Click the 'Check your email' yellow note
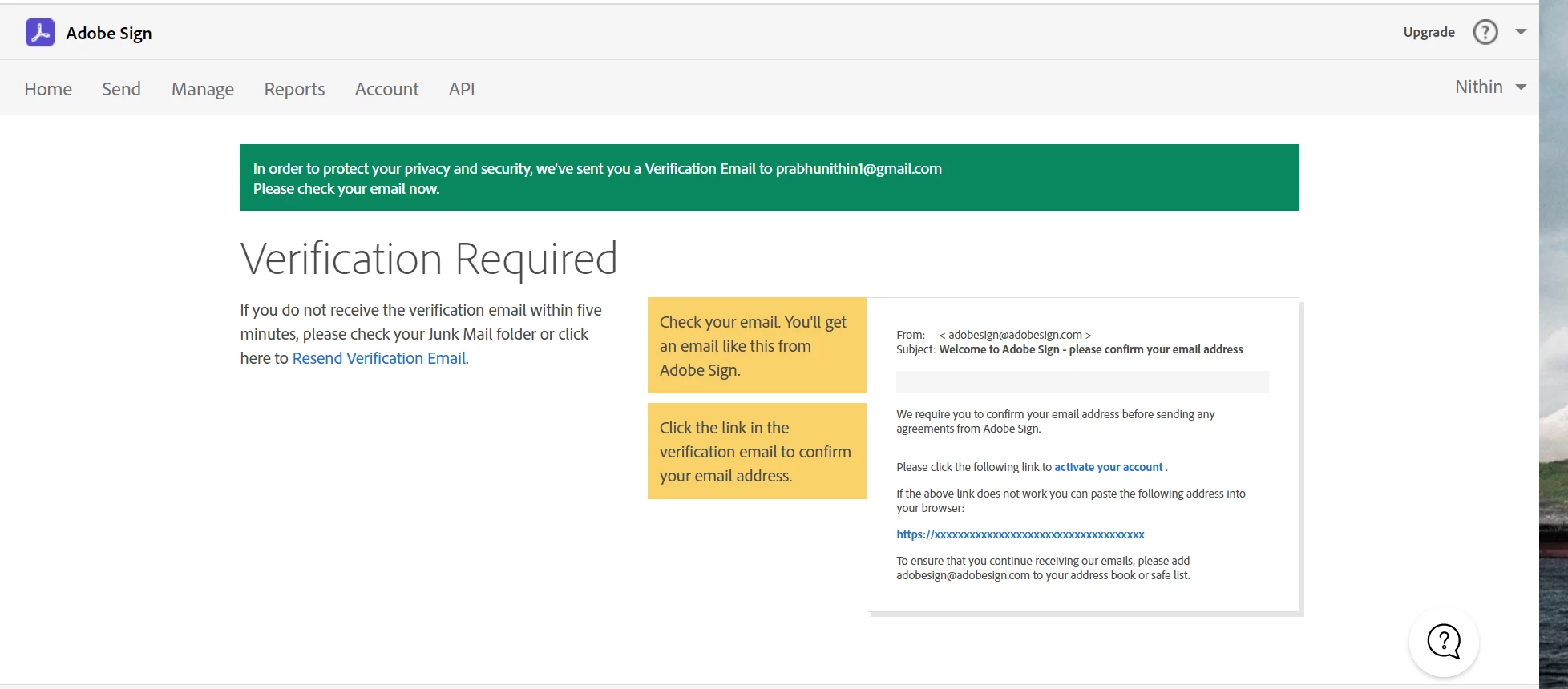The width and height of the screenshot is (1568, 689). pyautogui.click(x=757, y=345)
